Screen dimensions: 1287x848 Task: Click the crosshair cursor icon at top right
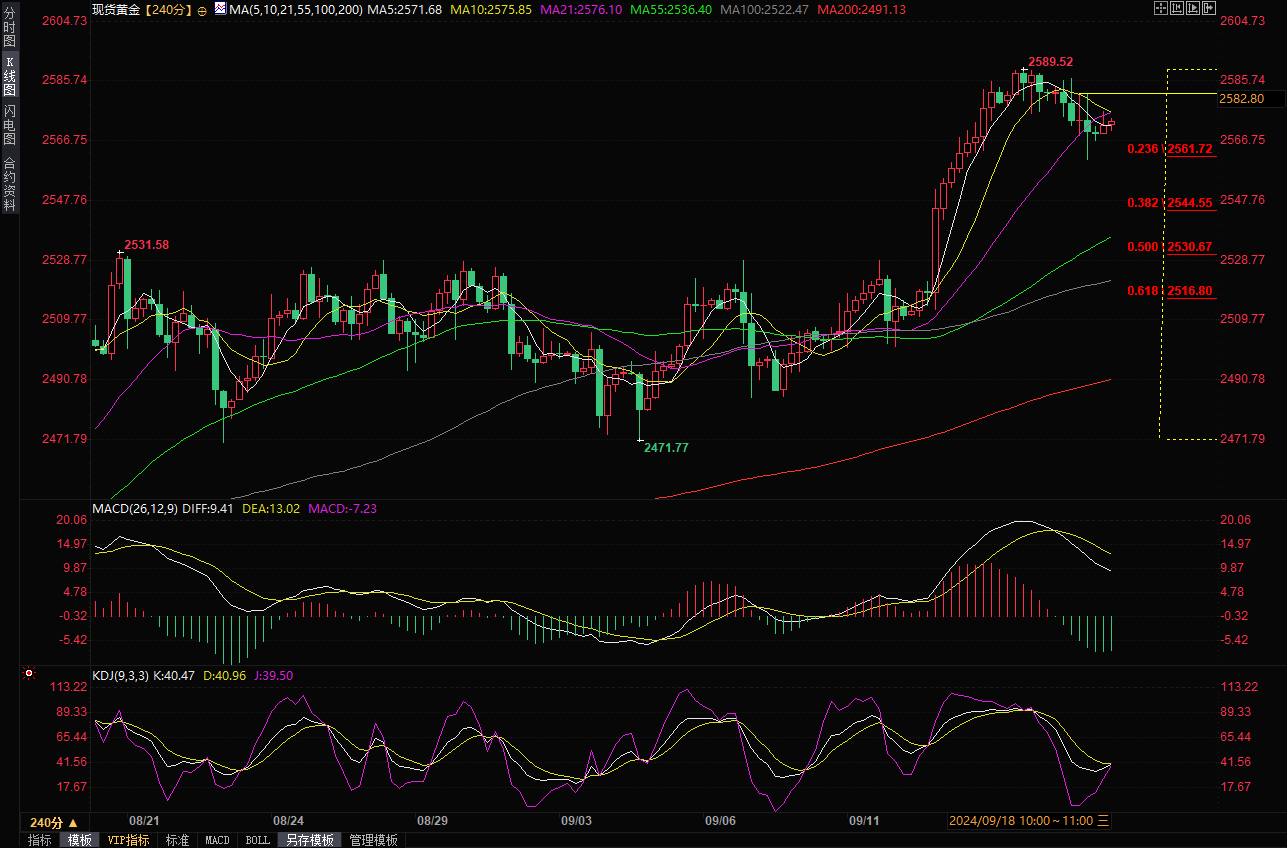tap(1161, 9)
